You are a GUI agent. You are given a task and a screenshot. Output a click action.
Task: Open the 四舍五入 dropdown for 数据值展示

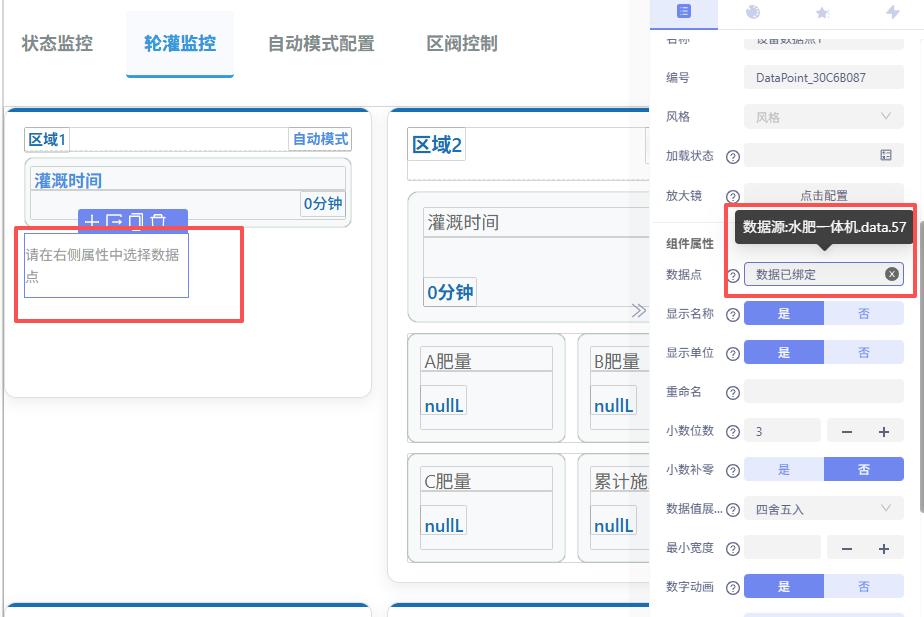822,508
